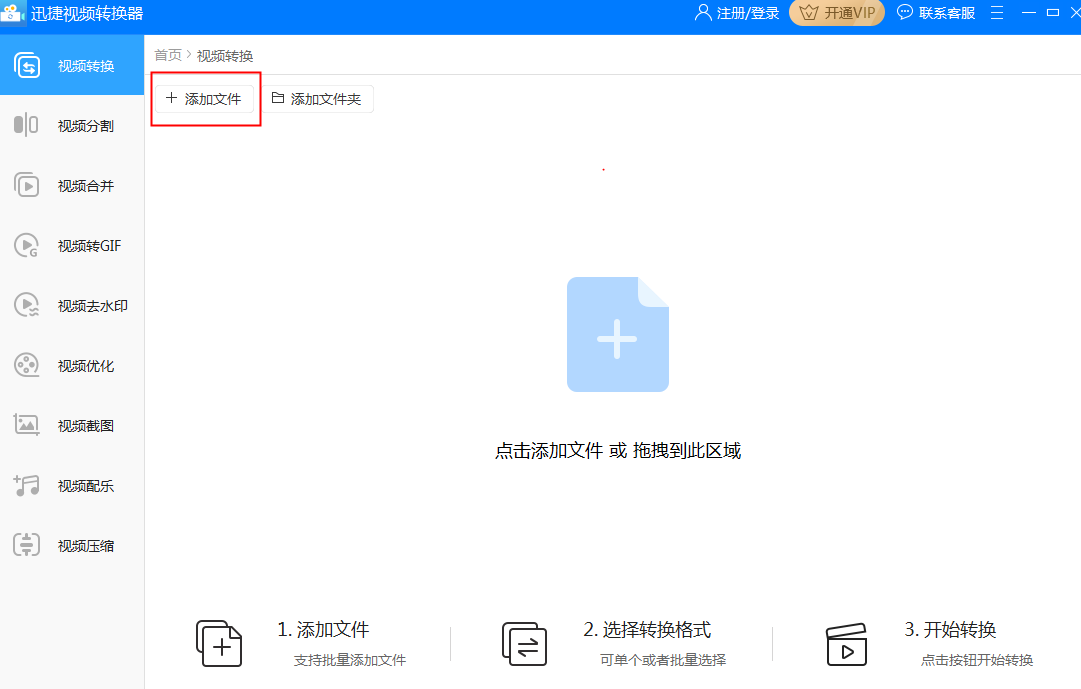
Task: Switch to the 视频转换 sidebar tab
Action: (x=72, y=64)
